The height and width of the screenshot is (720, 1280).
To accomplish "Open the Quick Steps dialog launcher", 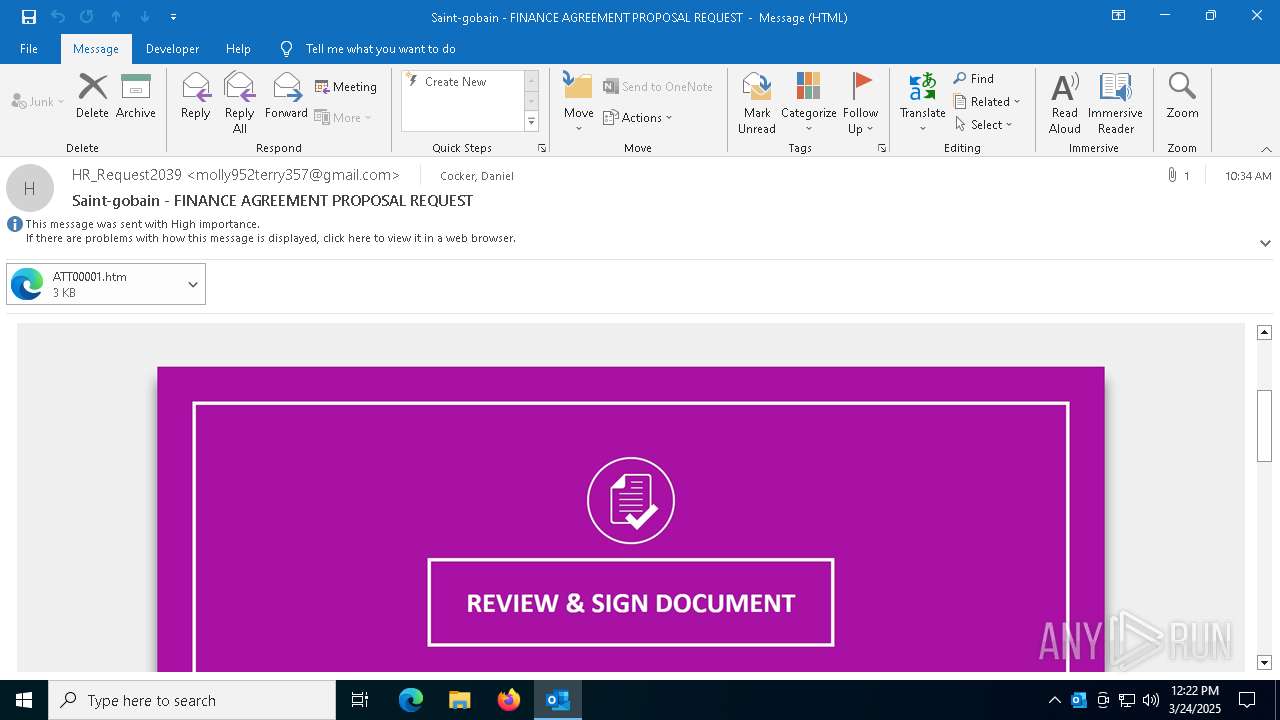I will tap(542, 148).
